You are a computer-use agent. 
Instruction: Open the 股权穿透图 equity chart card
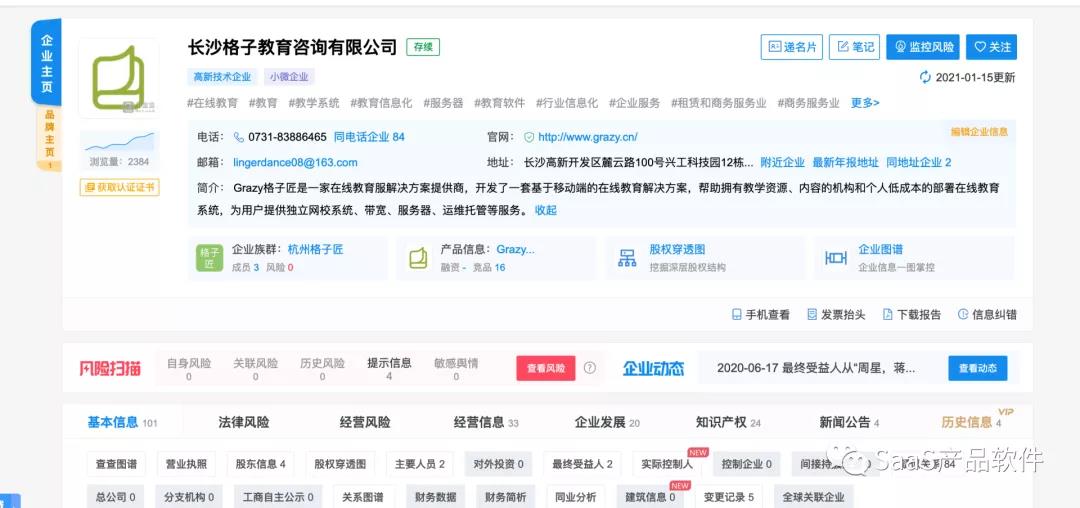click(676, 250)
